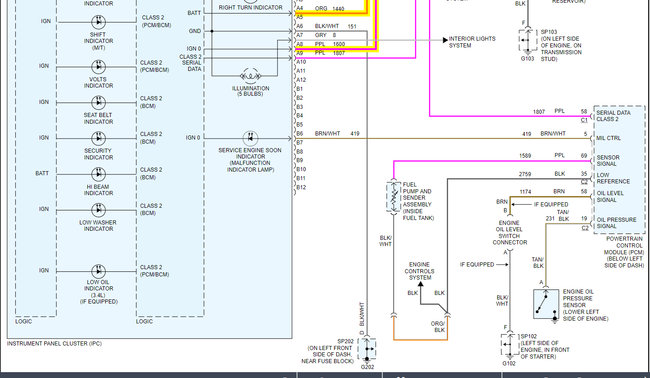Click the 'INSTRUMENT PANEL CLUSTER (IPC)' label

point(54,344)
